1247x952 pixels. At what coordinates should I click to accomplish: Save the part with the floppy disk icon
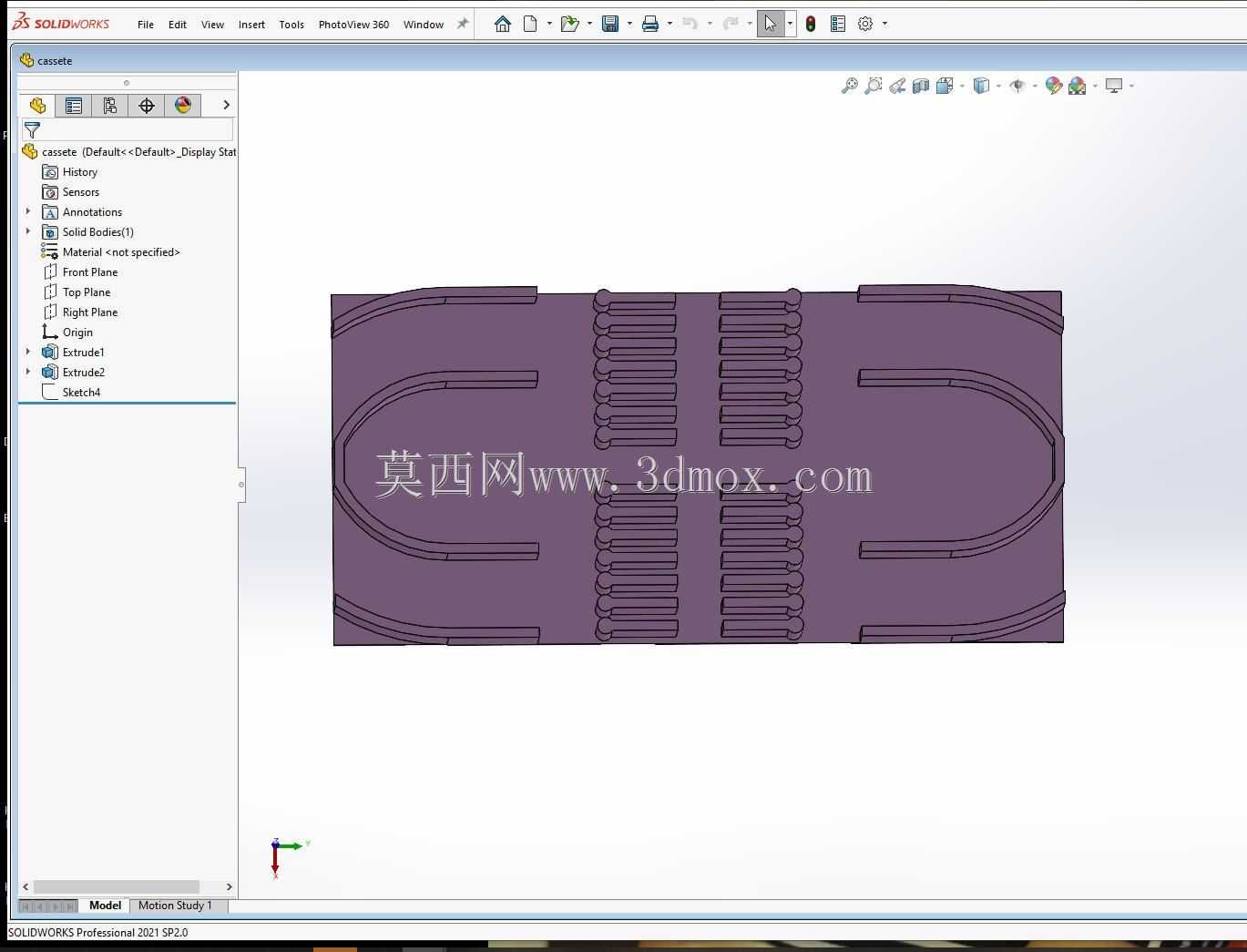(x=610, y=24)
